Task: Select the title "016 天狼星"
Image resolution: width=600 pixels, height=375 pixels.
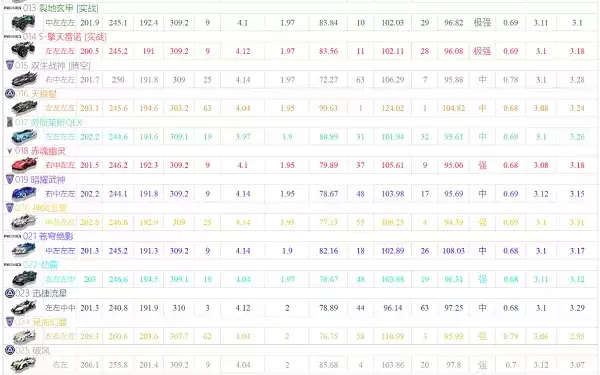Action: coord(36,94)
